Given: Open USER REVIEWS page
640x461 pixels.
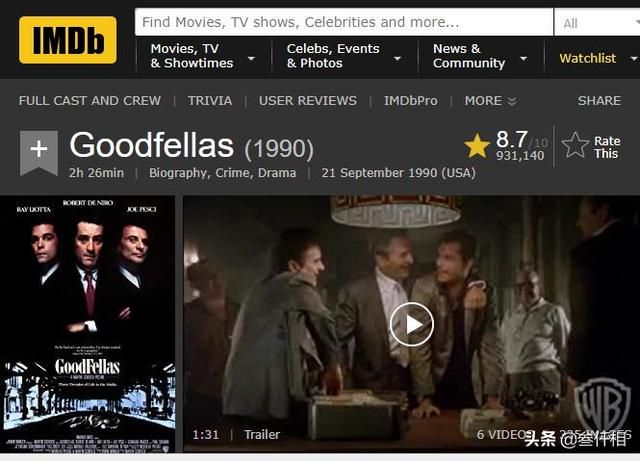Looking at the screenshot, I should pos(308,100).
